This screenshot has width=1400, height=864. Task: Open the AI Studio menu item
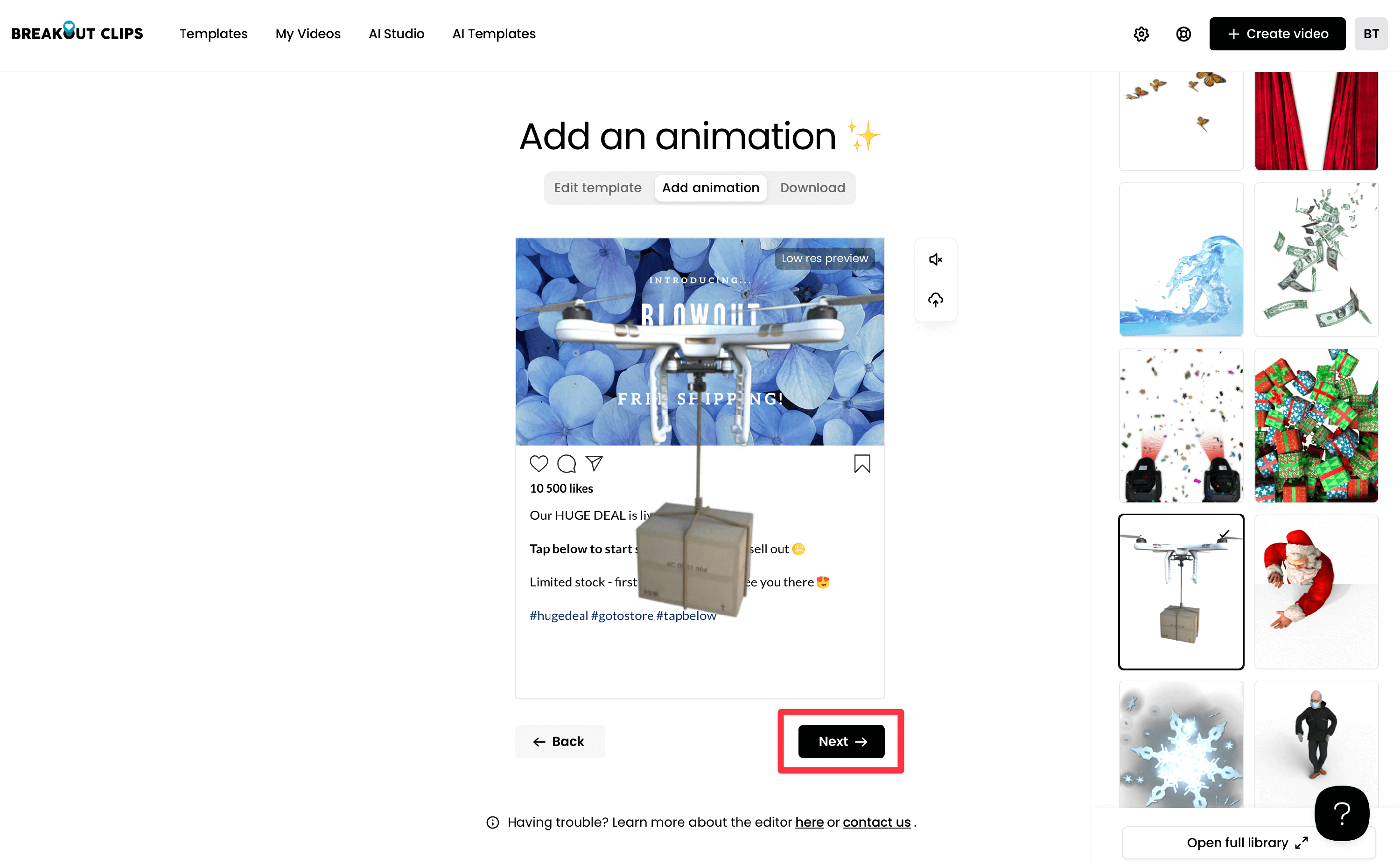(x=396, y=34)
